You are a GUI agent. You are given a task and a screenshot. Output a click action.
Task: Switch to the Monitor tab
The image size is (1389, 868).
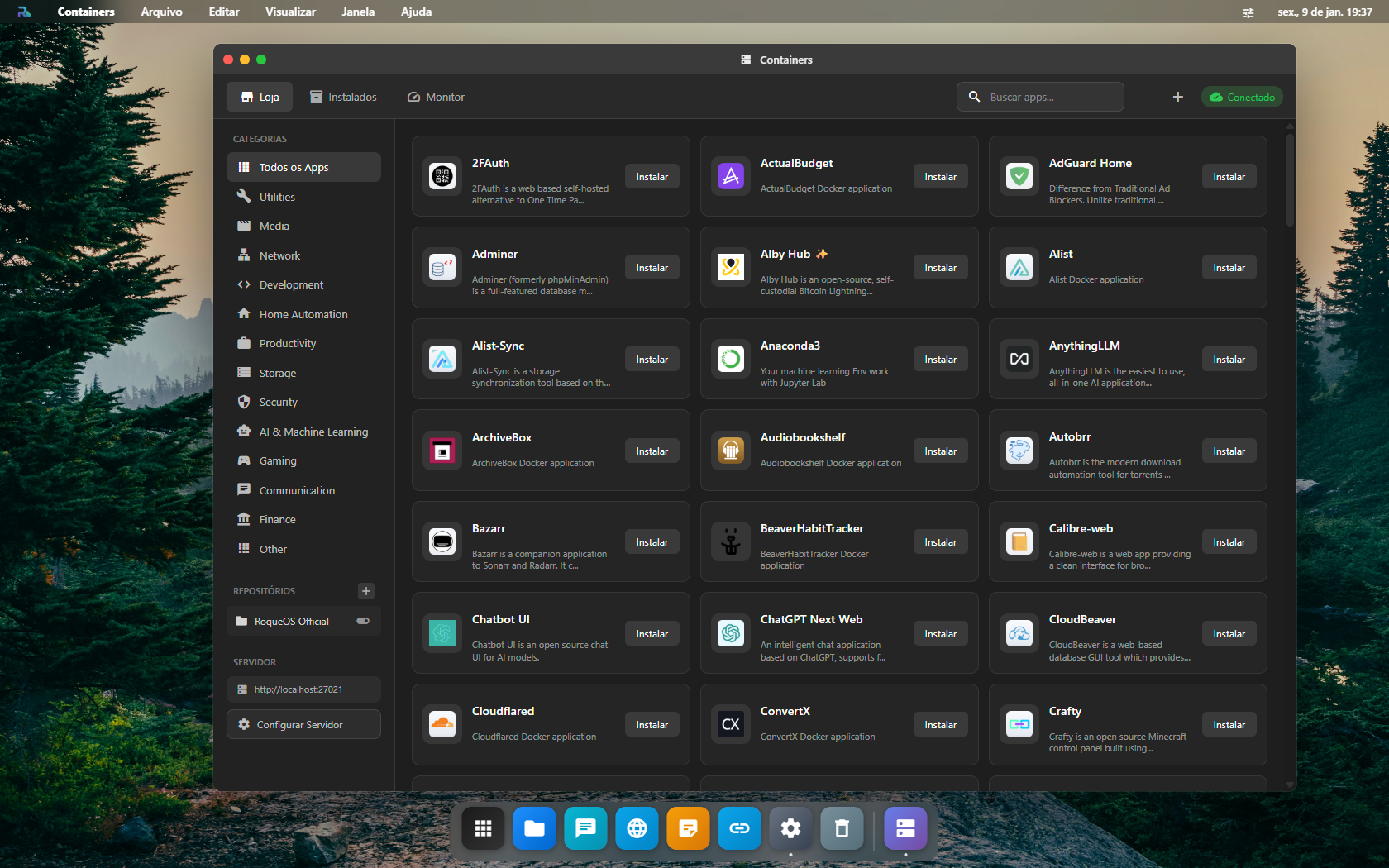(436, 97)
